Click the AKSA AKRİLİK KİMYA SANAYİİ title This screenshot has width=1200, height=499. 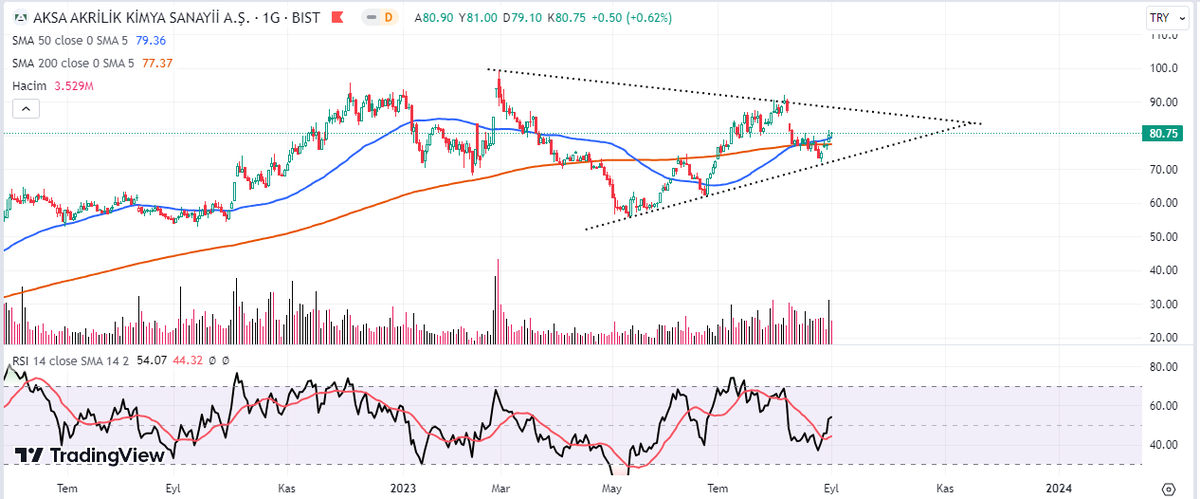(144, 18)
